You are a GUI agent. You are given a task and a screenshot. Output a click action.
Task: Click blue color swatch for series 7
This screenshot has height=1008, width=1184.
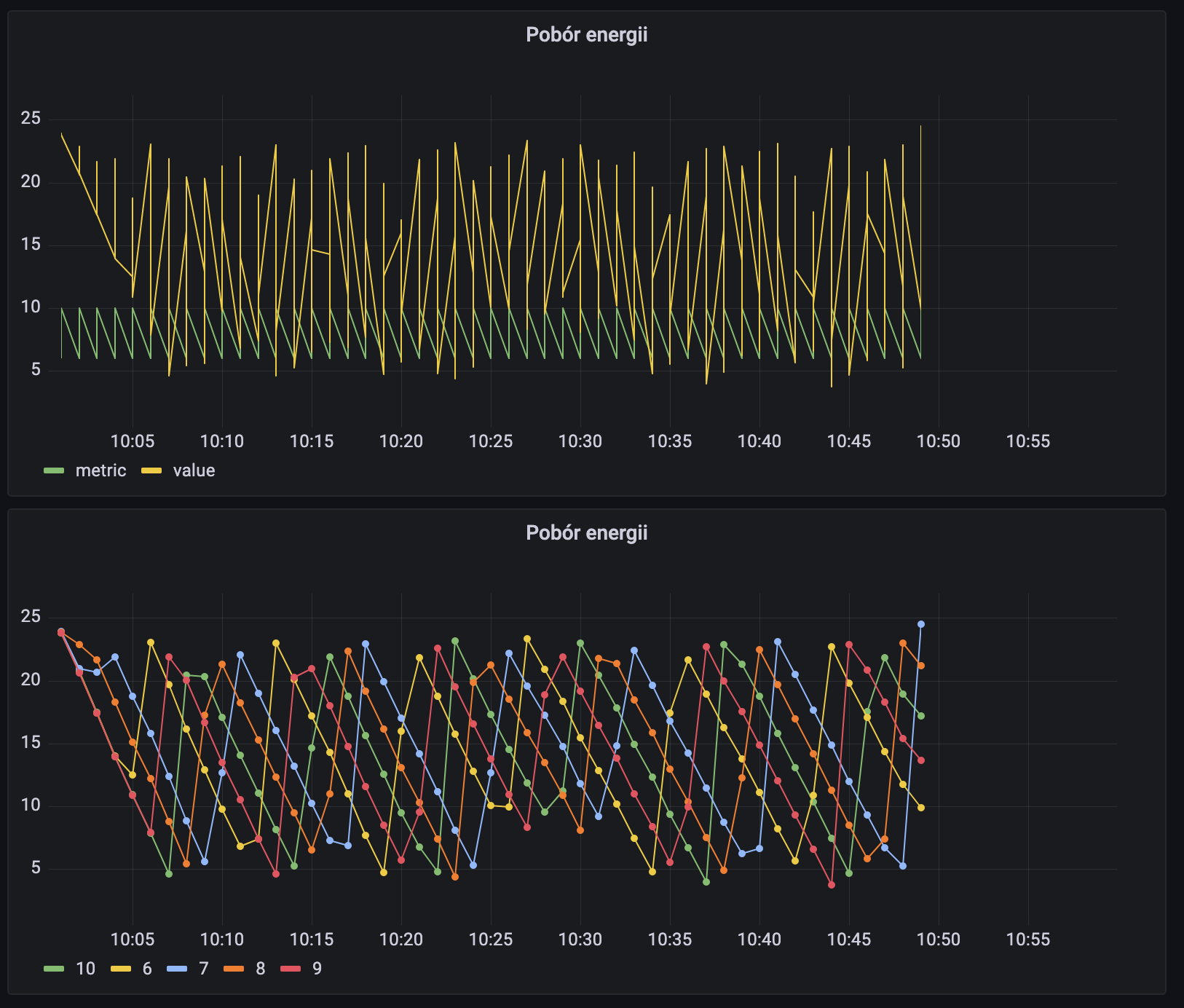177,969
